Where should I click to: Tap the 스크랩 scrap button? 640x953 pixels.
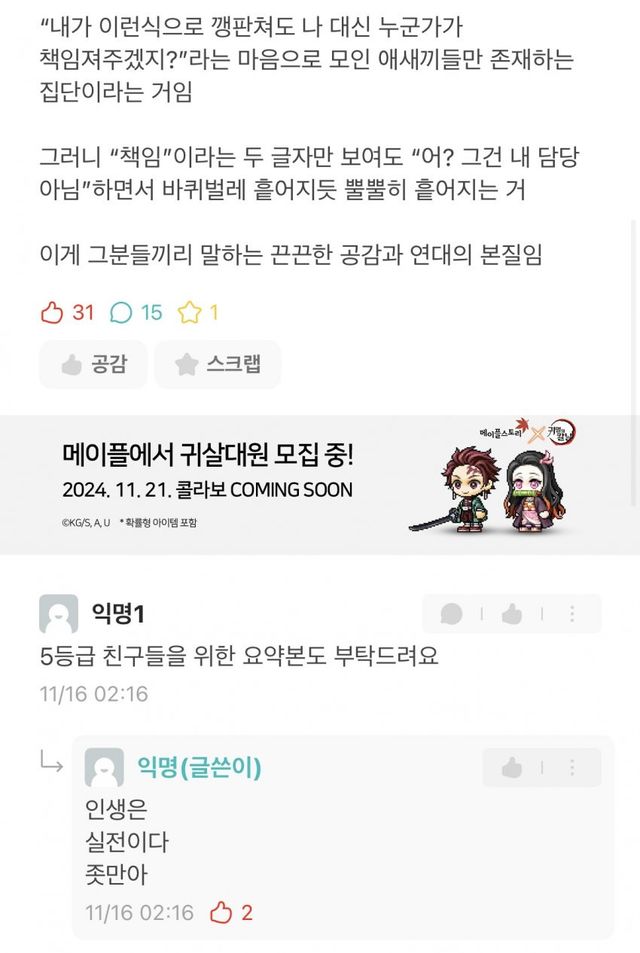pos(218,364)
